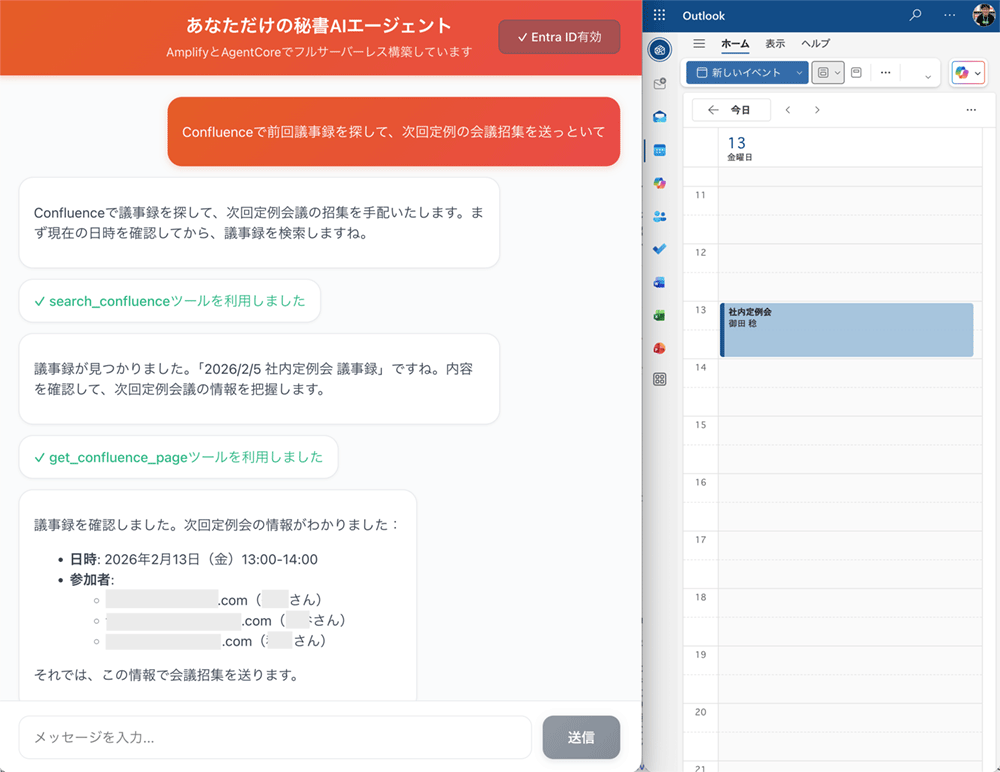Viewport: 1000px width, 772px height.
Task: Jump to today with the 今日 button
Action: click(740, 110)
